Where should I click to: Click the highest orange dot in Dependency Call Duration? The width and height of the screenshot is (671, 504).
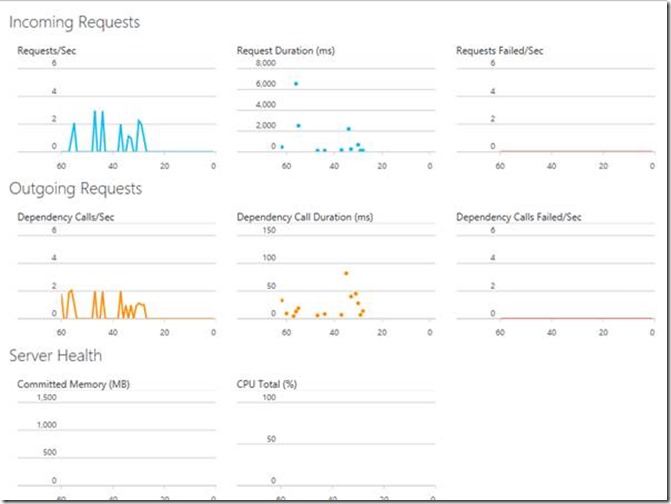click(x=346, y=273)
